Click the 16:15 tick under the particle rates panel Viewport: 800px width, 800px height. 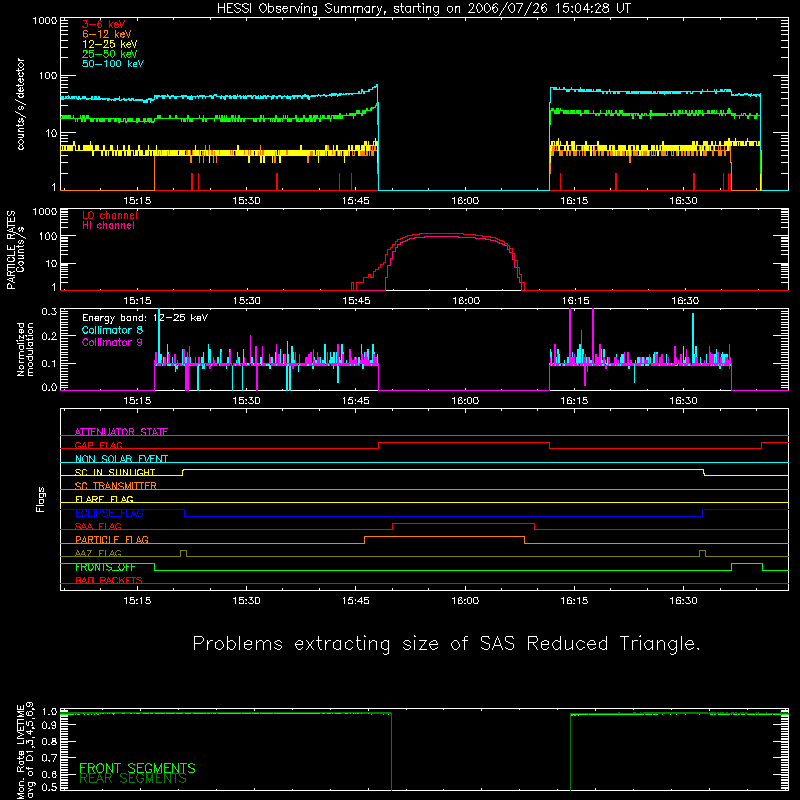coord(576,301)
